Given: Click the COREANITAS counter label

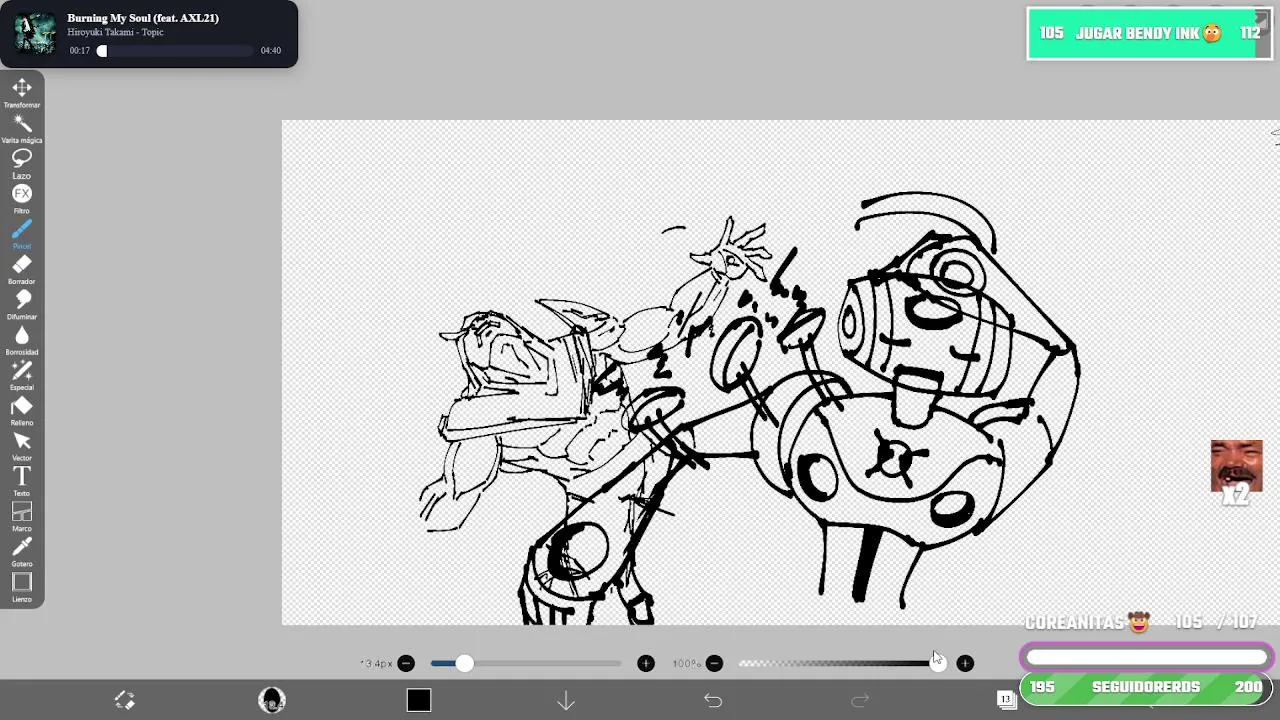Looking at the screenshot, I should coord(1087,622).
